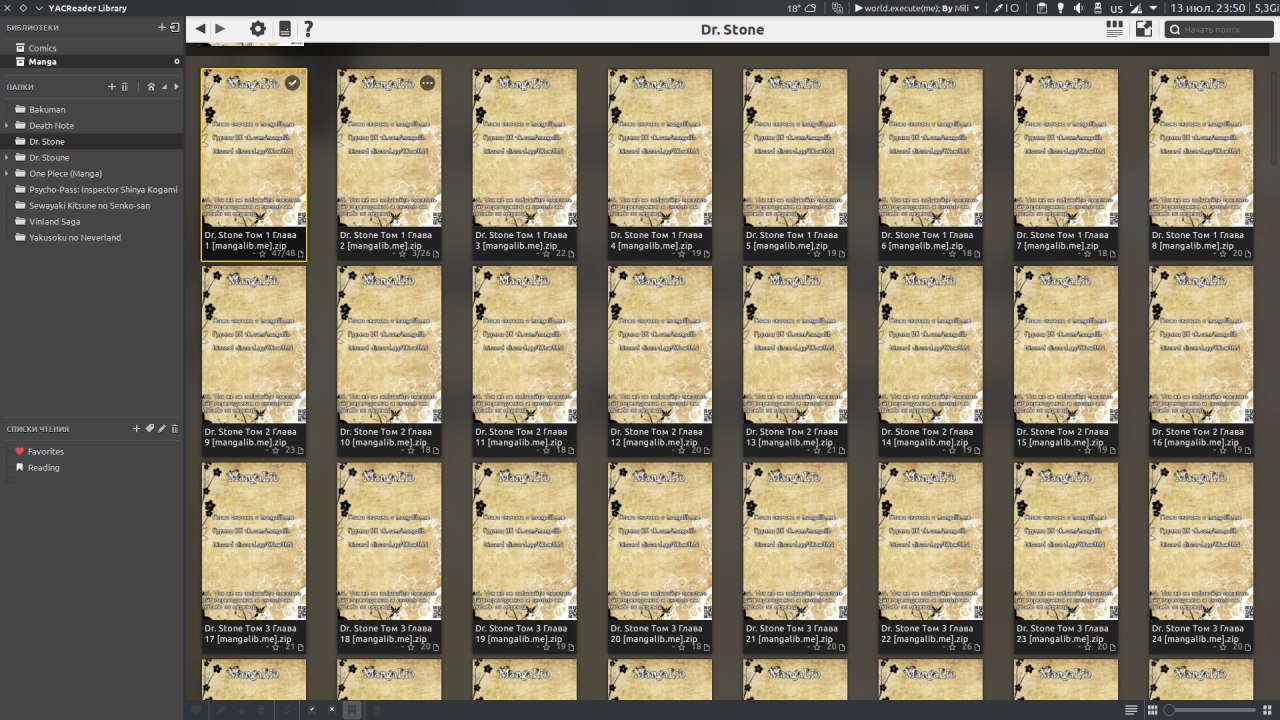This screenshot has width=1280, height=720.
Task: Click the search field 'Начать поиск'
Action: [1218, 30]
